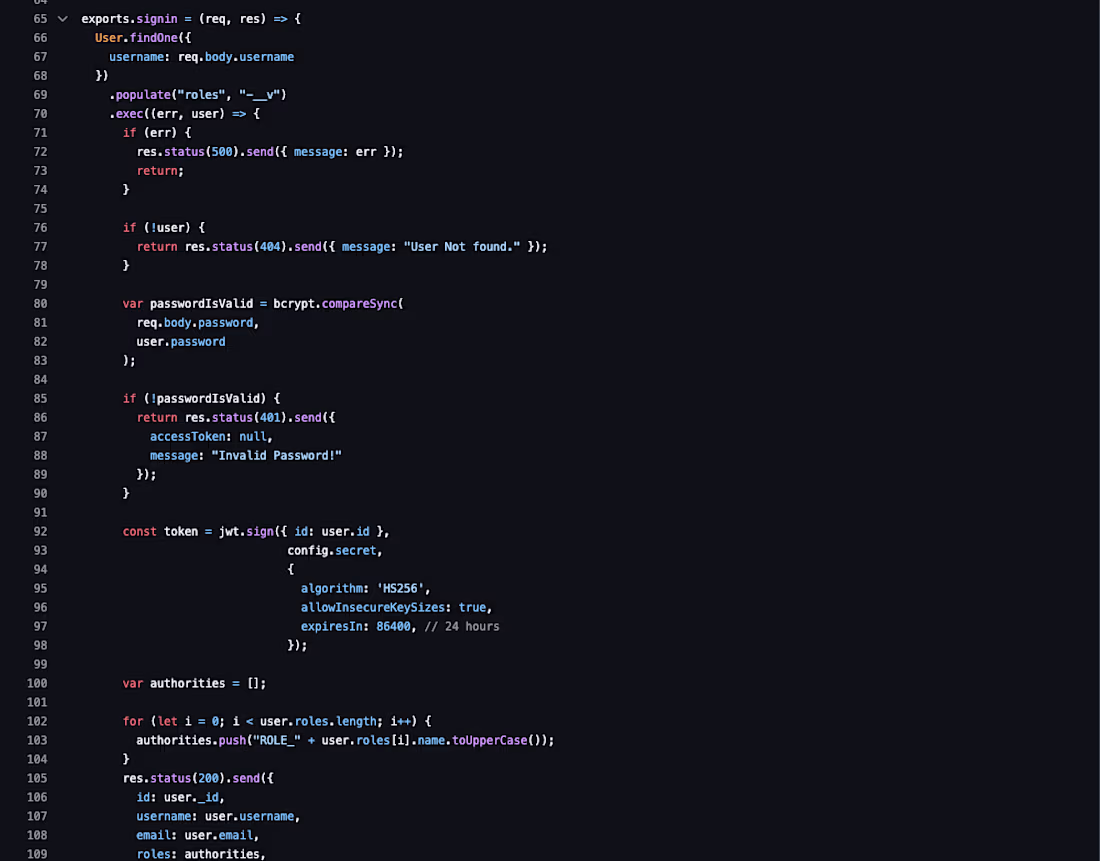Click the "// 24 hours" comment
This screenshot has height=861, width=1100.
click(462, 626)
